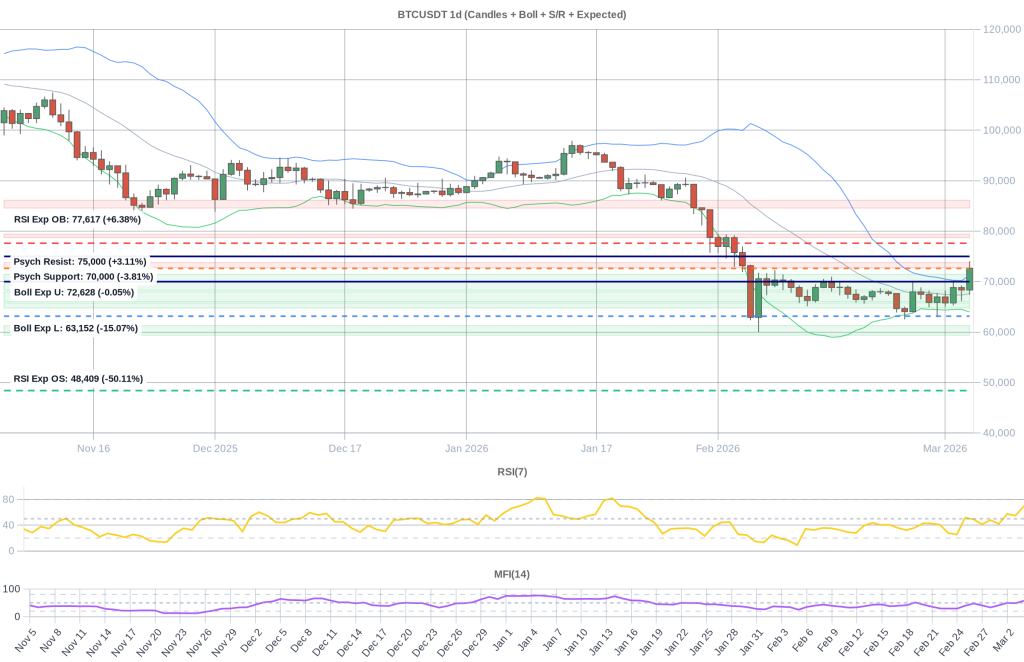Select the RSI(7) panel title
Viewport: 1024px width, 662px height.
(512, 472)
